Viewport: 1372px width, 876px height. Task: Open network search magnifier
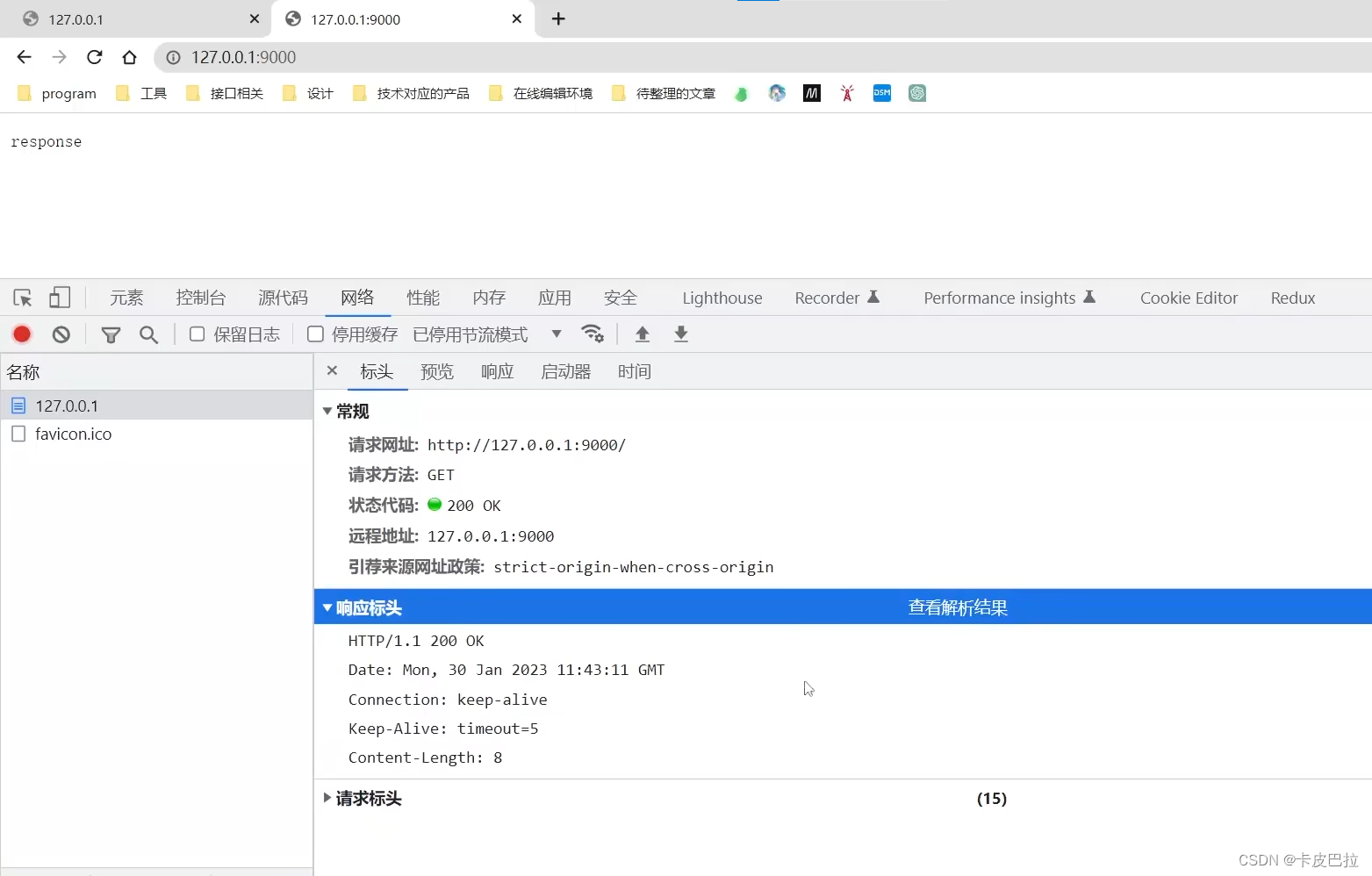[149, 334]
